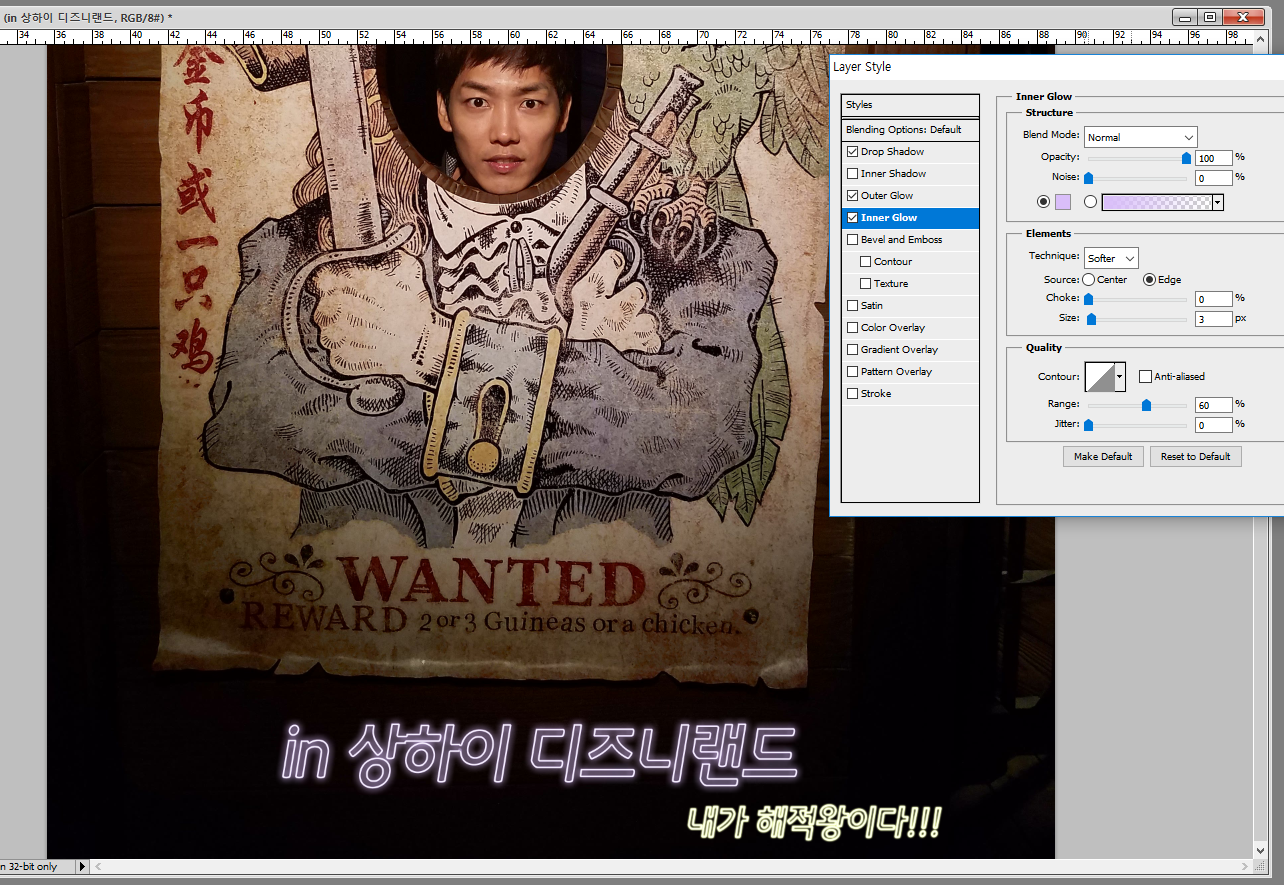
Task: Open the status bar info arrow menu
Action: [82, 866]
